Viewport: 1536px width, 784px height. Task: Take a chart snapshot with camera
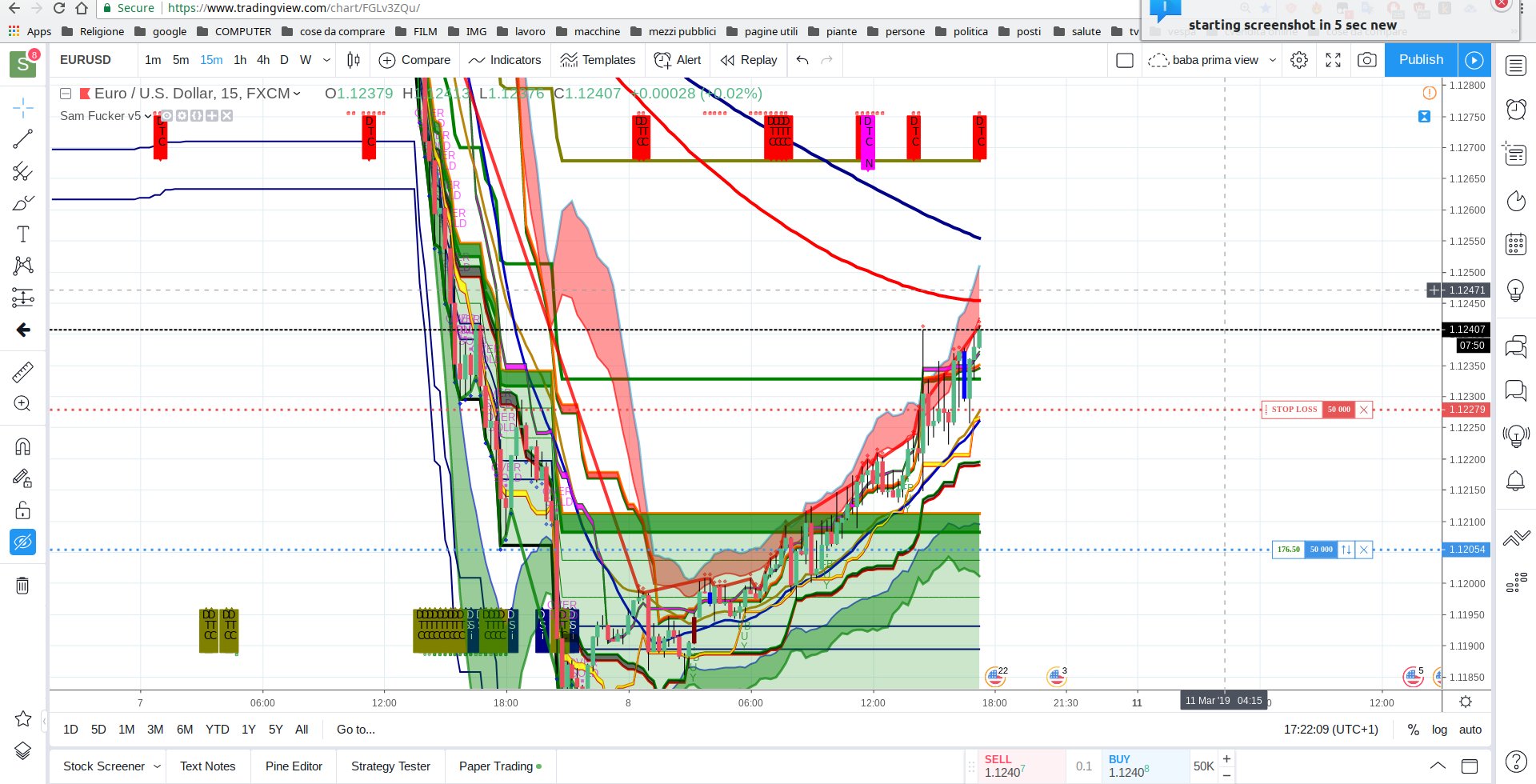pos(1367,60)
